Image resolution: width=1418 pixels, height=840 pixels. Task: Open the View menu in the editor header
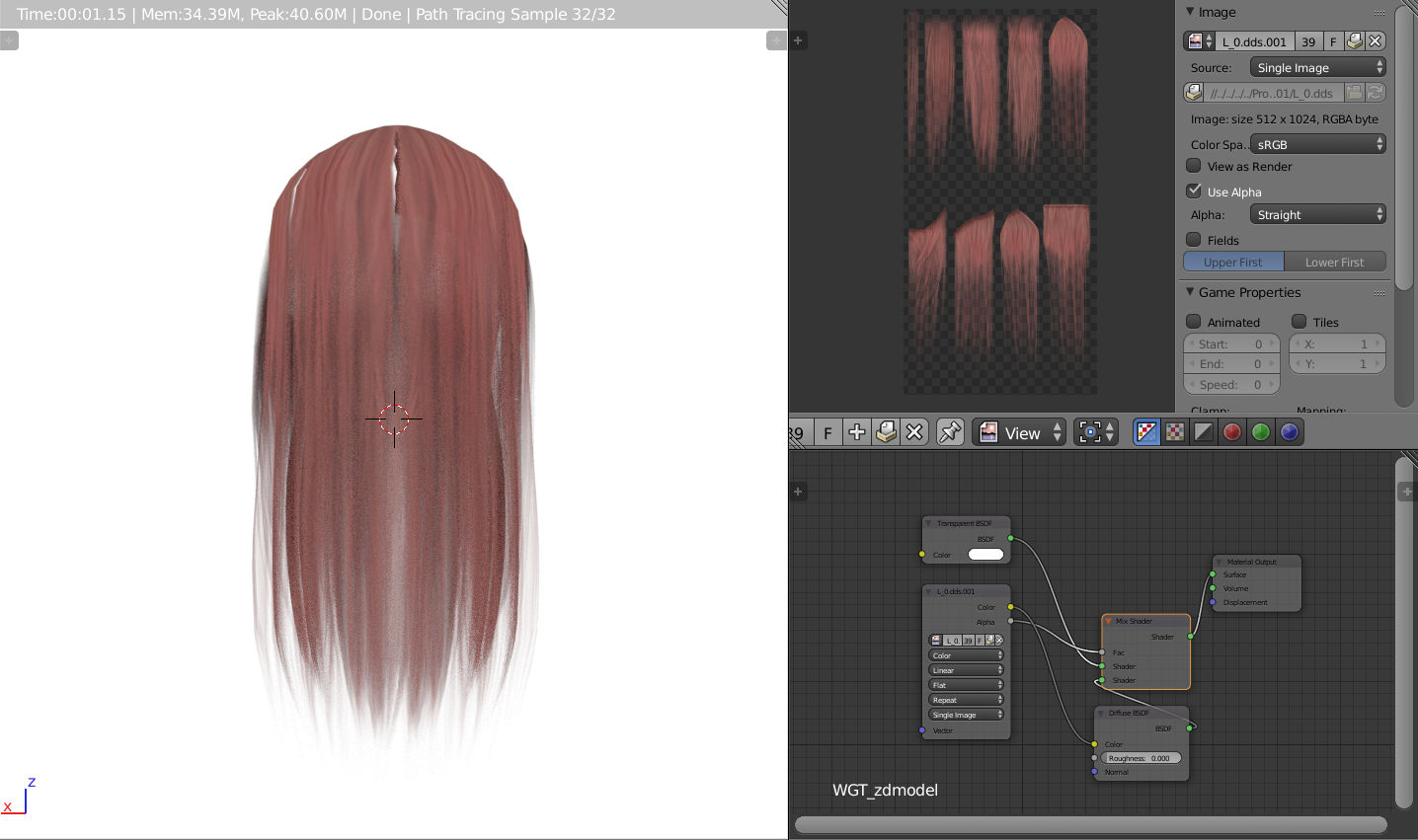tap(1019, 432)
